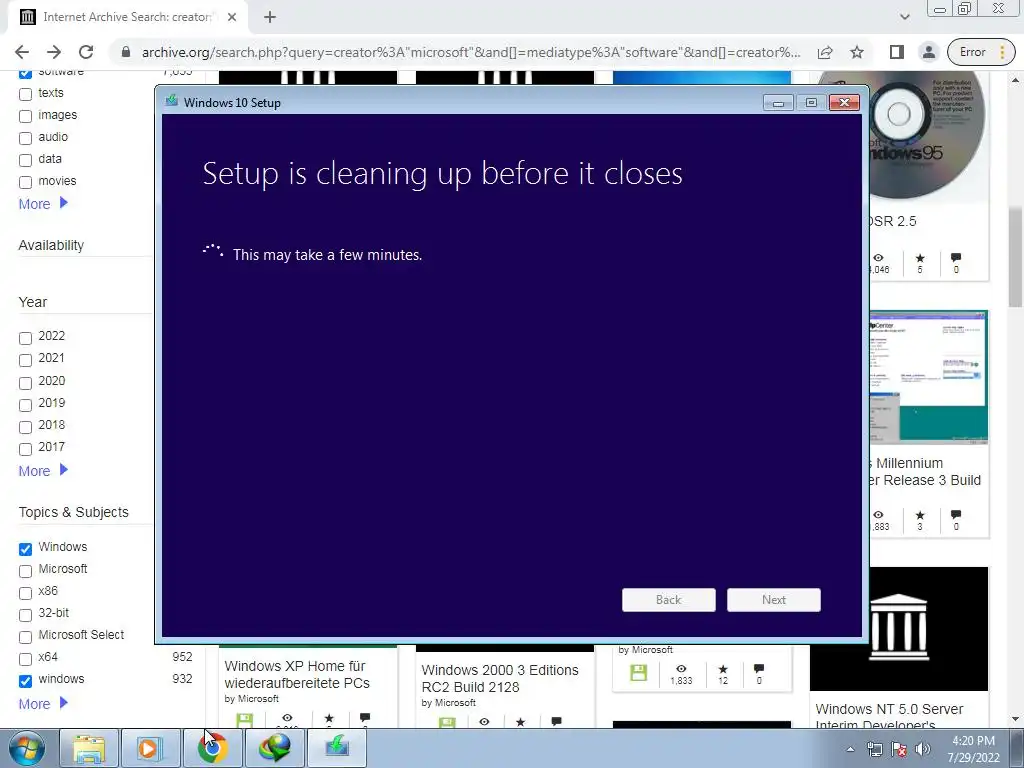Uncheck the lowercase windows topic
The image size is (1024, 768).
[25, 681]
